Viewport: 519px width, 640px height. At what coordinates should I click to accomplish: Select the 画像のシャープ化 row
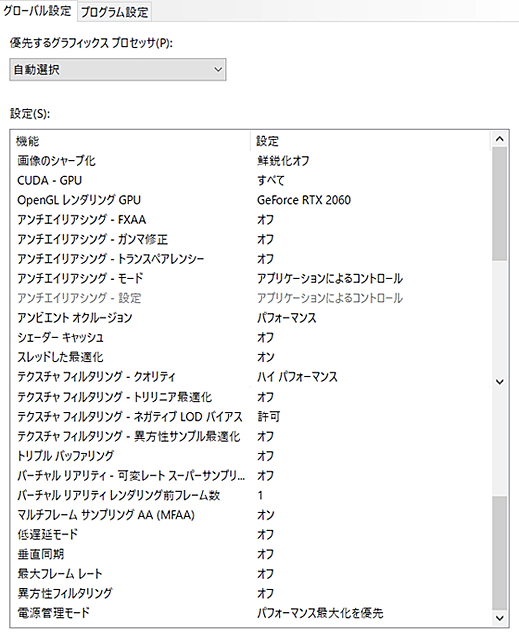[x=251, y=160]
